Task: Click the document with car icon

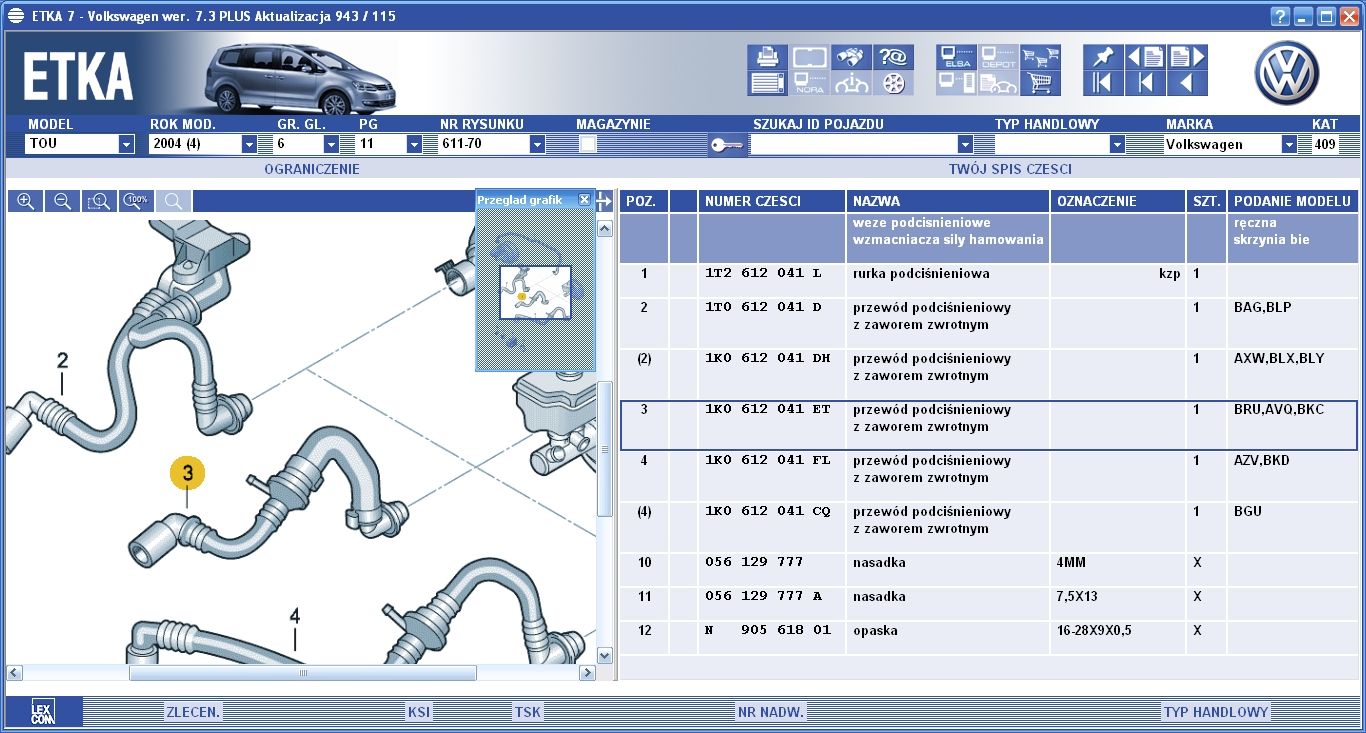Action: pyautogui.click(x=999, y=84)
